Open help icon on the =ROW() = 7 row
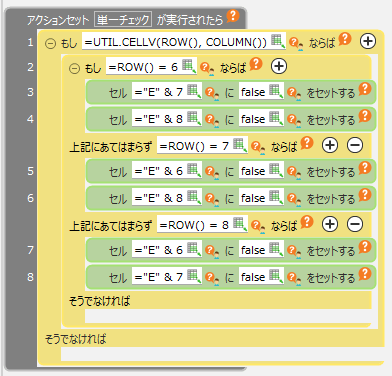 307,142
